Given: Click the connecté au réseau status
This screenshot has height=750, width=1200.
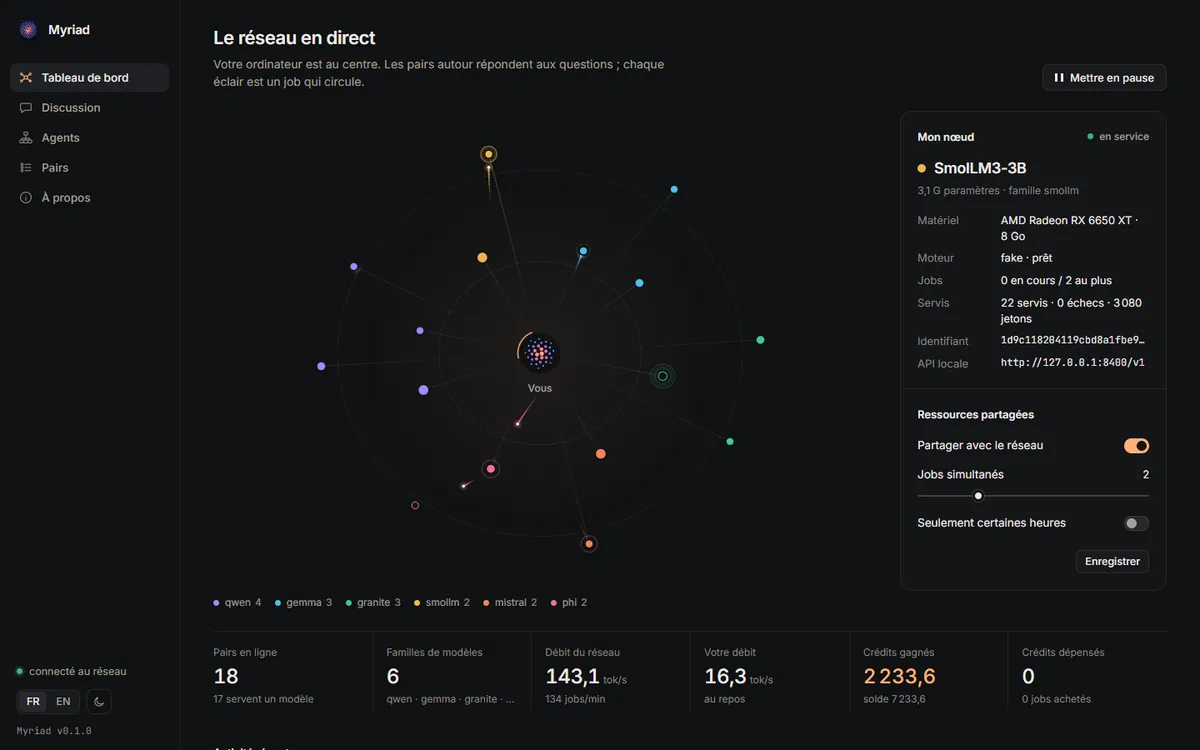Looking at the screenshot, I should click(71, 671).
